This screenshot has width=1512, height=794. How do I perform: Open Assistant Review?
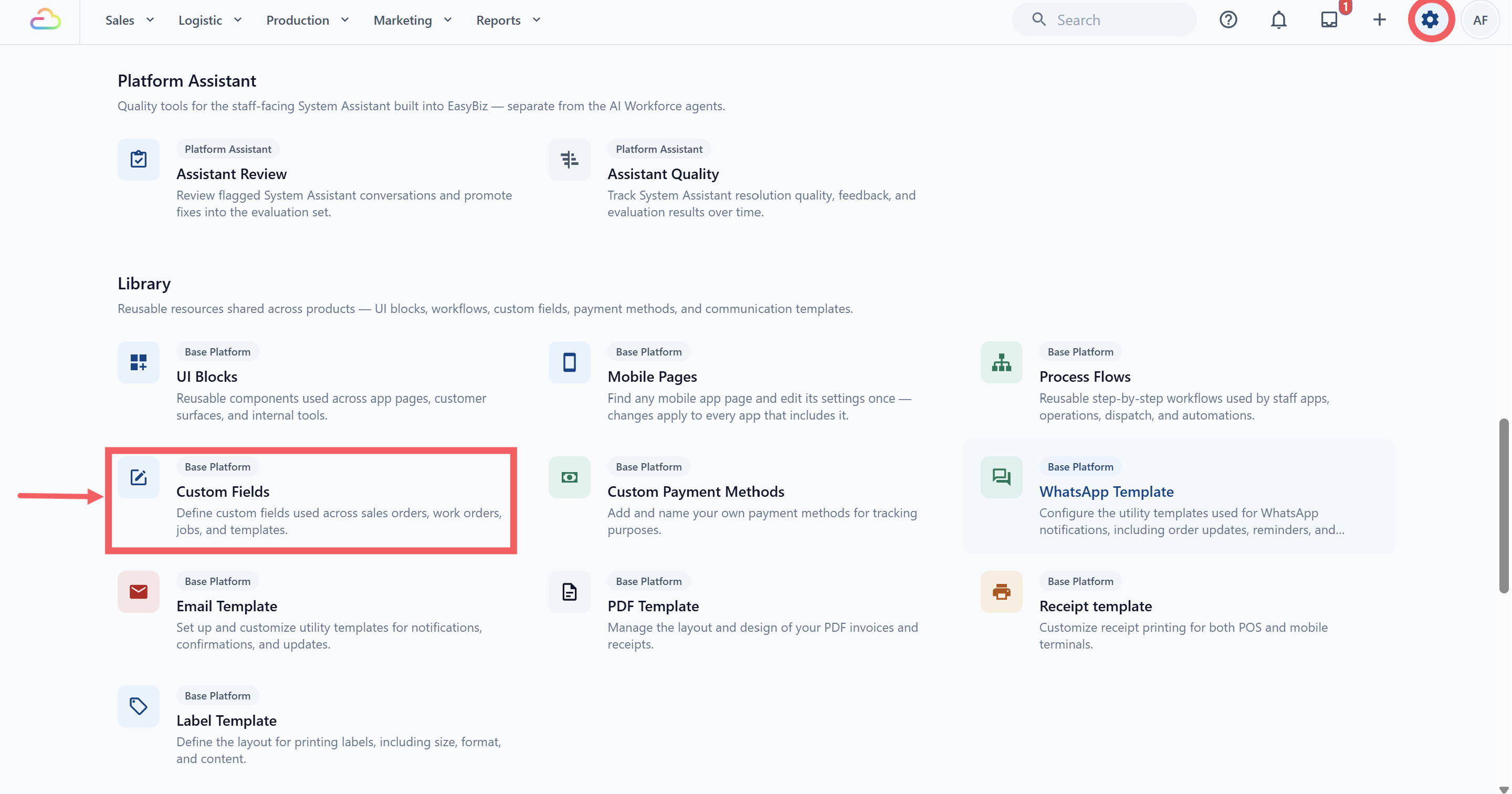coord(232,174)
